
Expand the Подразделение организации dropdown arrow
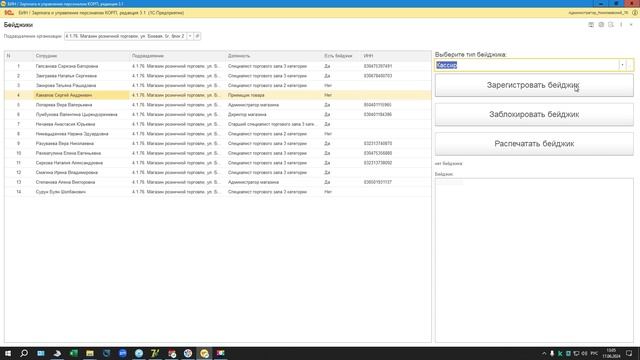coord(190,36)
